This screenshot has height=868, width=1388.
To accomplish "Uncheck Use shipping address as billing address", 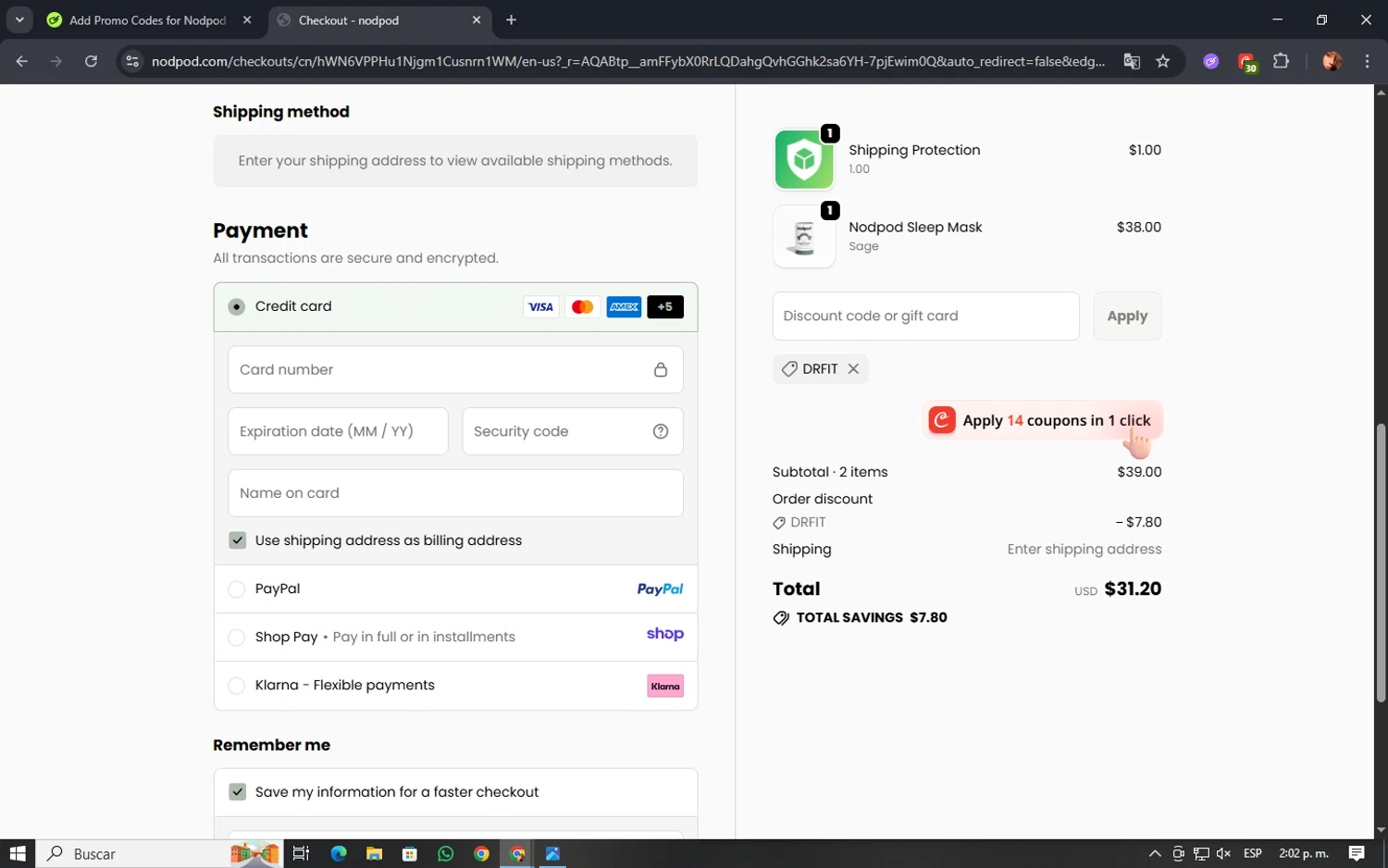I will (238, 540).
